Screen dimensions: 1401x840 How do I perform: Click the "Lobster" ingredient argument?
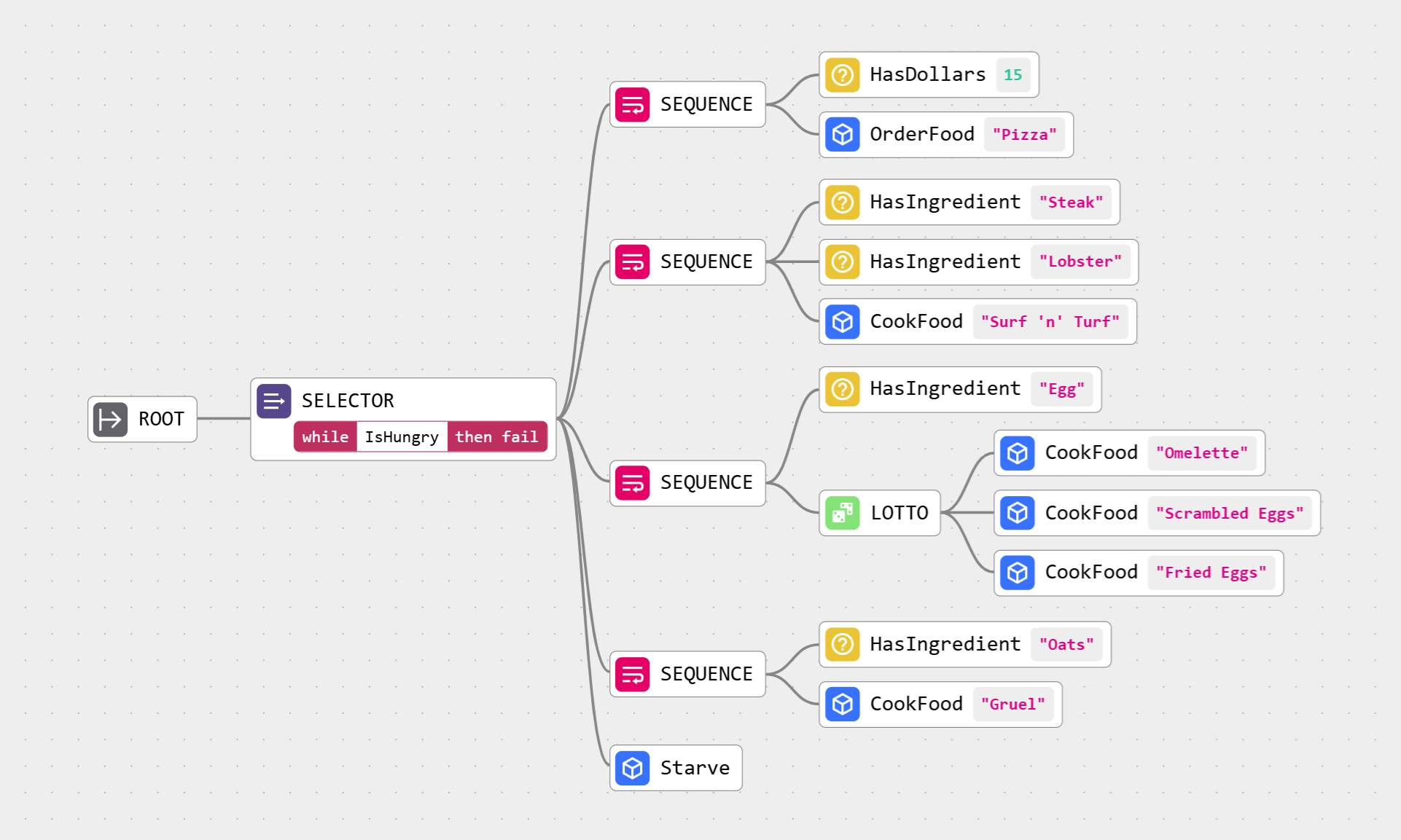click(1080, 262)
